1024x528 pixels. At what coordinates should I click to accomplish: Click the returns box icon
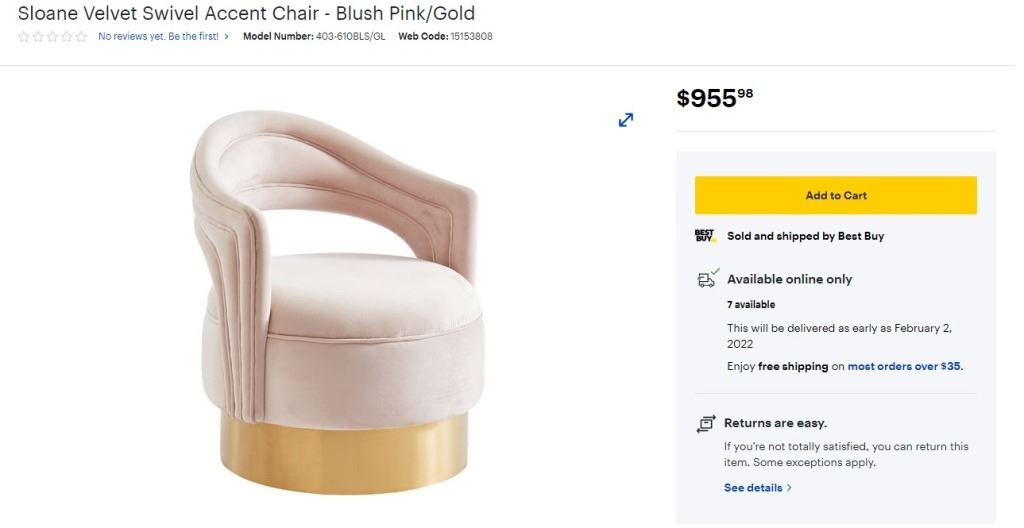coord(705,423)
